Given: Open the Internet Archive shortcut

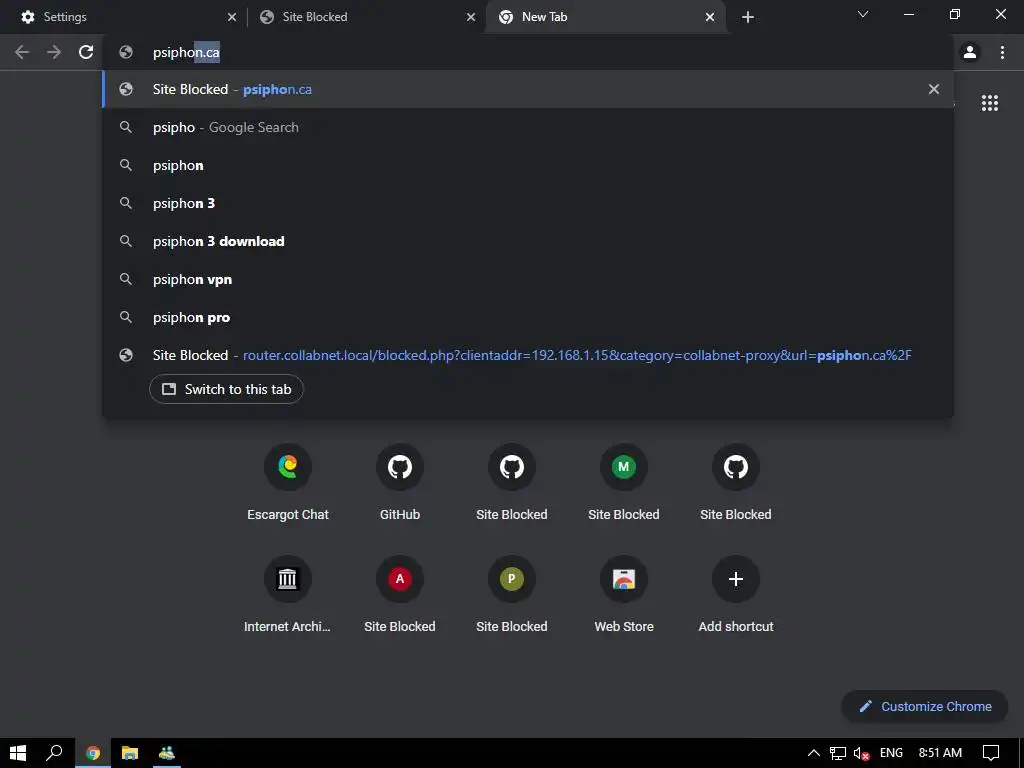Looking at the screenshot, I should tap(287, 595).
